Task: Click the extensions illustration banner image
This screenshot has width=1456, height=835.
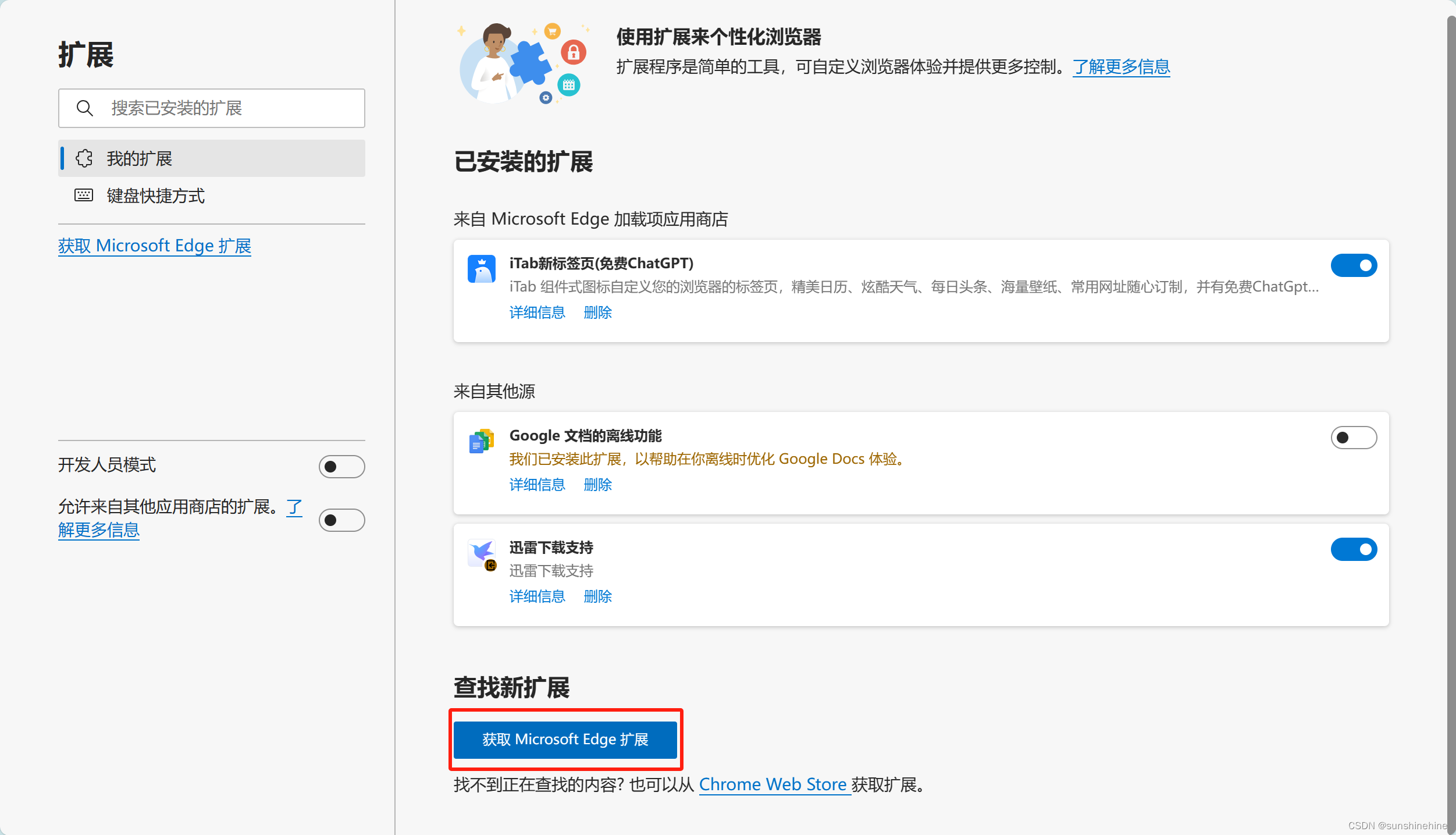Action: click(522, 64)
